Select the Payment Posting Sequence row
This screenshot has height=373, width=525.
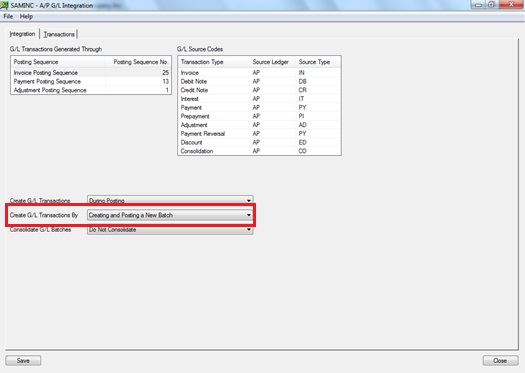click(x=91, y=81)
